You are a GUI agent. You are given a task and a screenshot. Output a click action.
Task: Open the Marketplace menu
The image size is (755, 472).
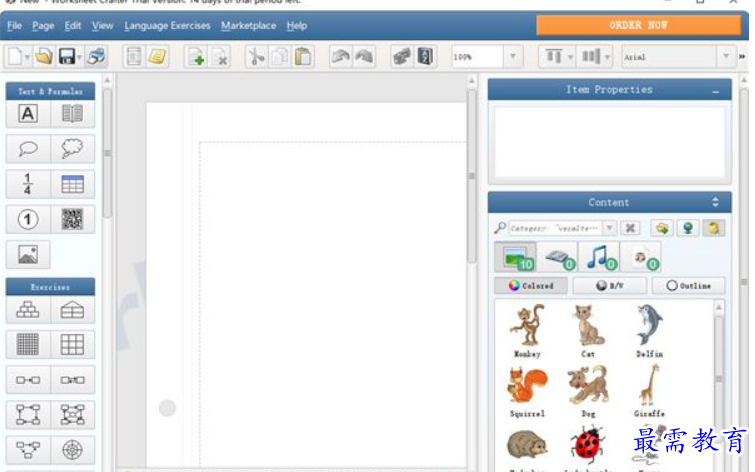[248, 26]
